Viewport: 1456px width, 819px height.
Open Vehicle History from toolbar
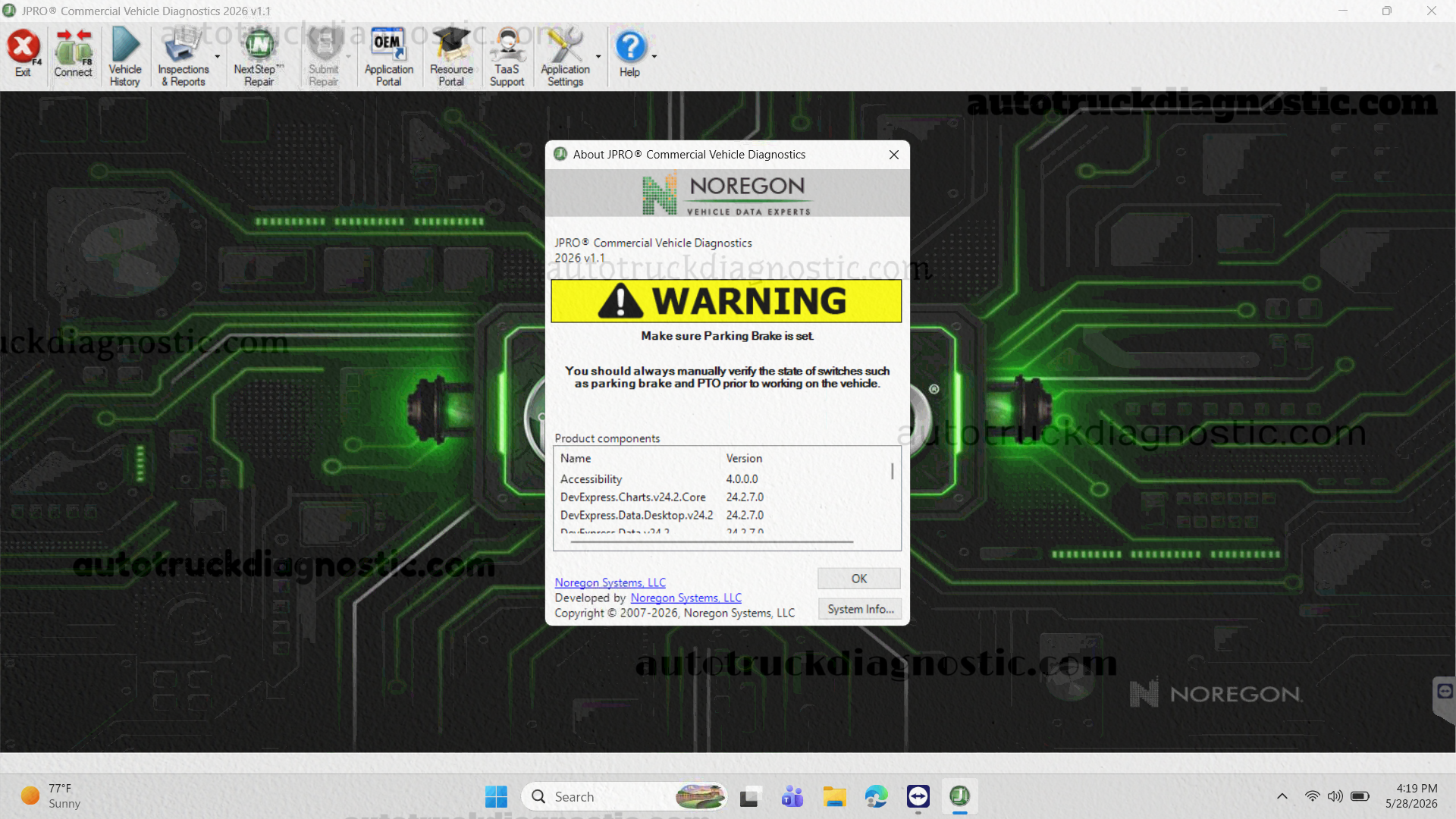tap(125, 57)
